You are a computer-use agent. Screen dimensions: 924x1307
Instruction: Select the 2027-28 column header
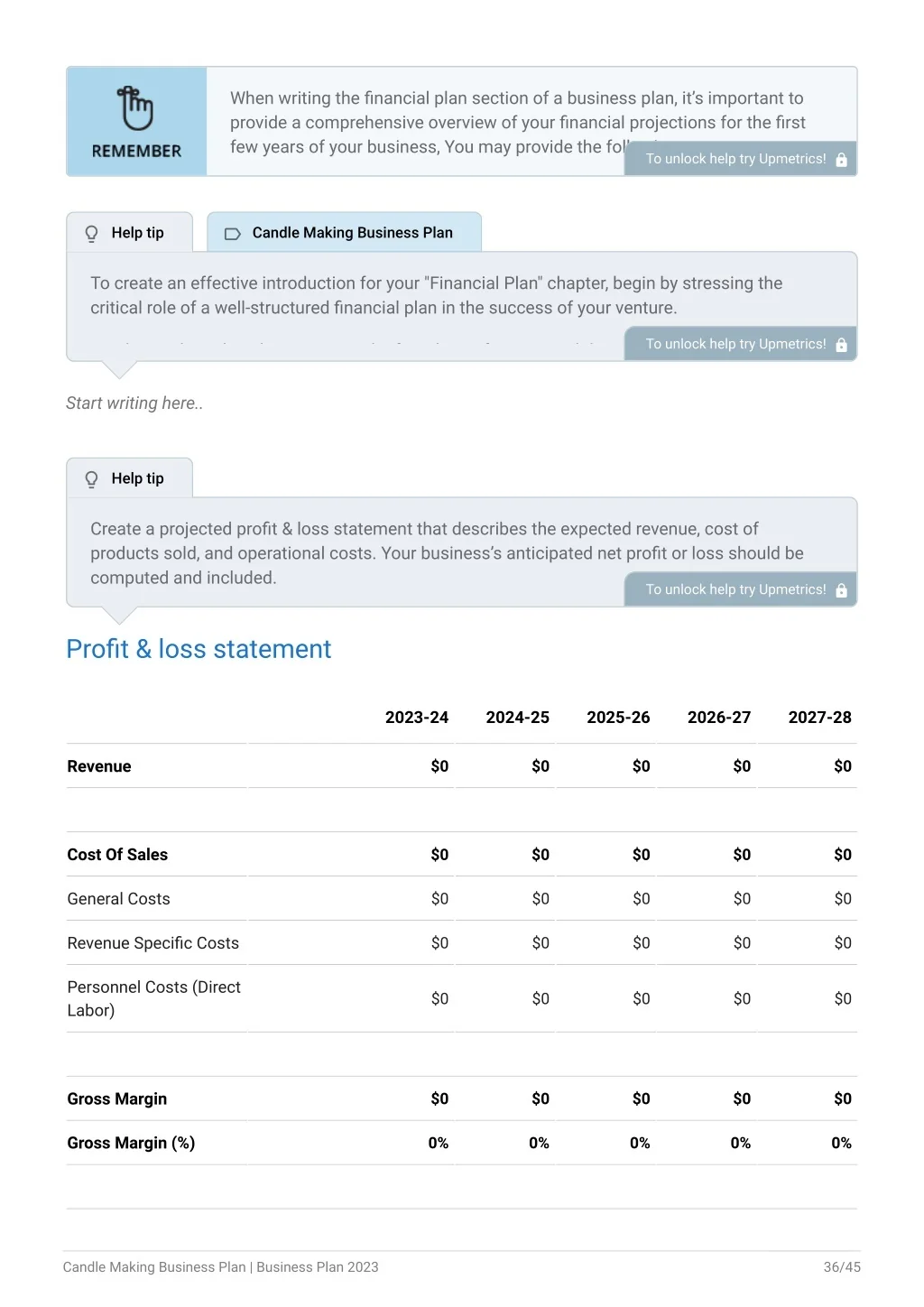[819, 718]
